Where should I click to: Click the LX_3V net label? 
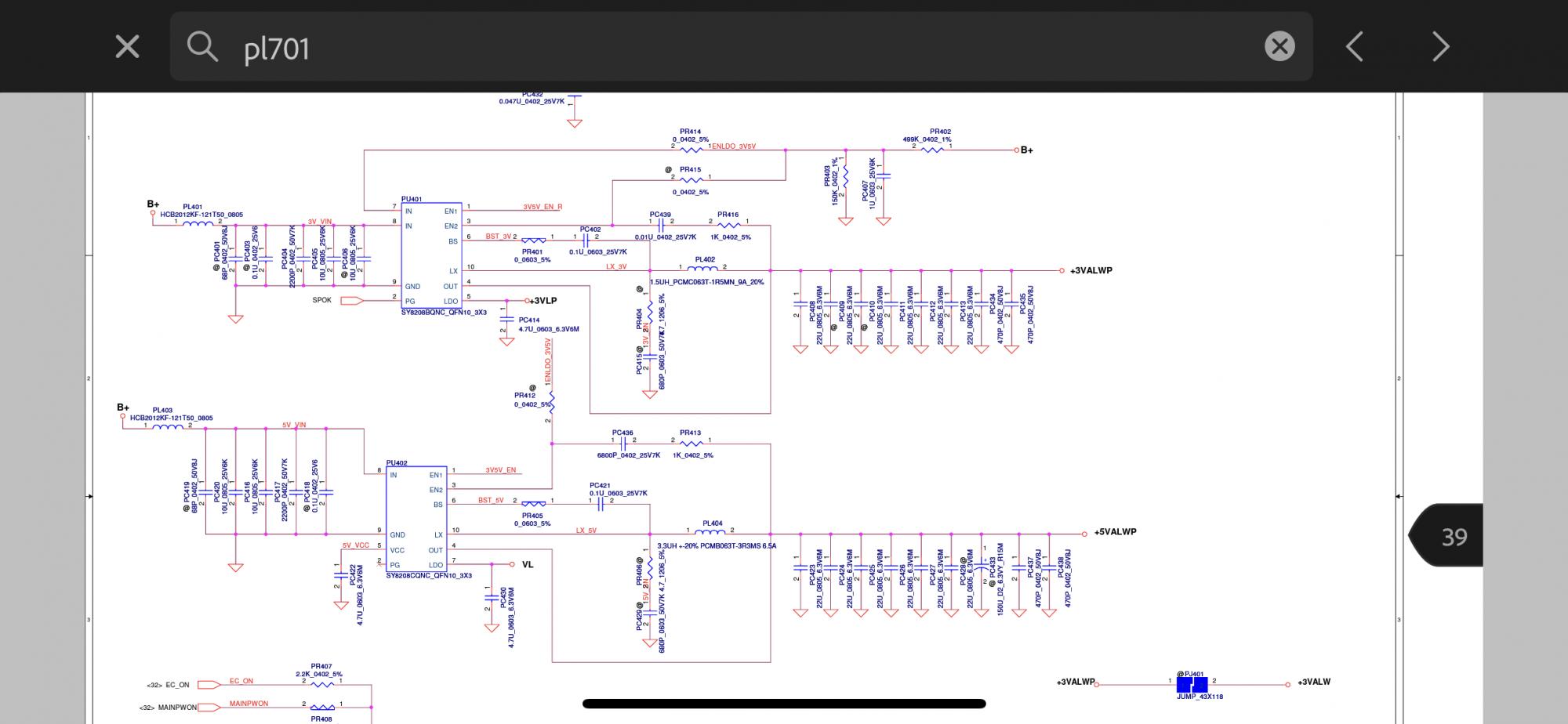coord(616,267)
